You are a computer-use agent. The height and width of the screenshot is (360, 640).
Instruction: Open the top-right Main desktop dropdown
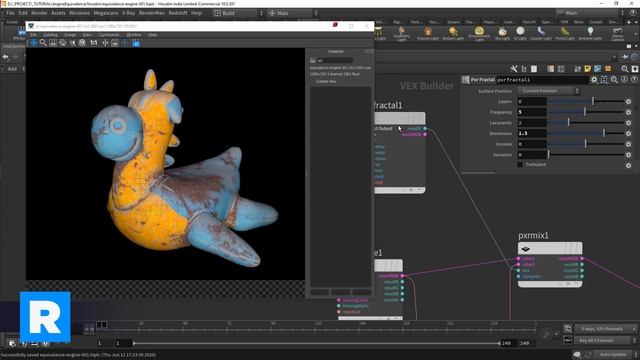click(x=590, y=13)
